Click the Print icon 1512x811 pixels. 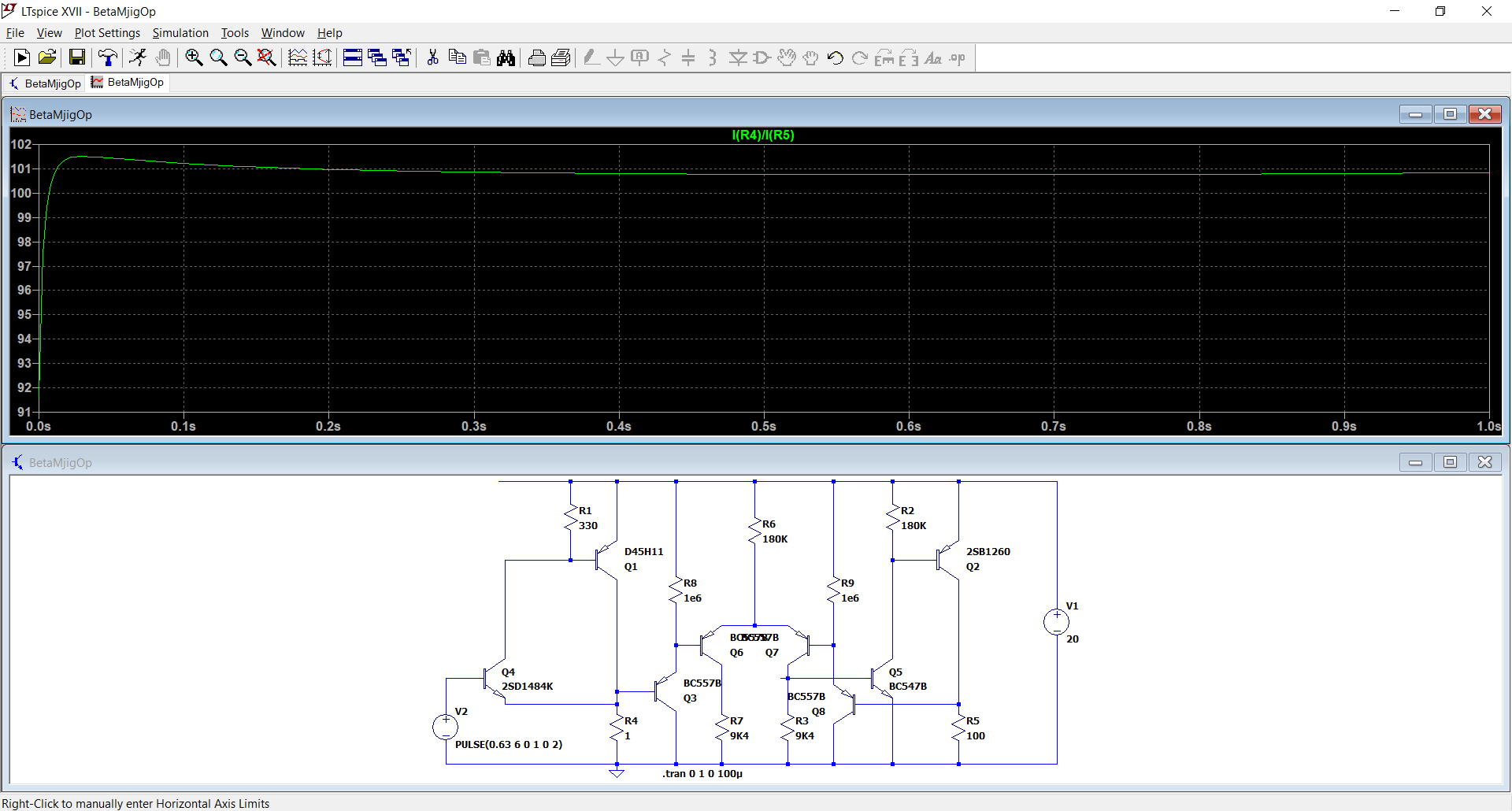tap(537, 57)
